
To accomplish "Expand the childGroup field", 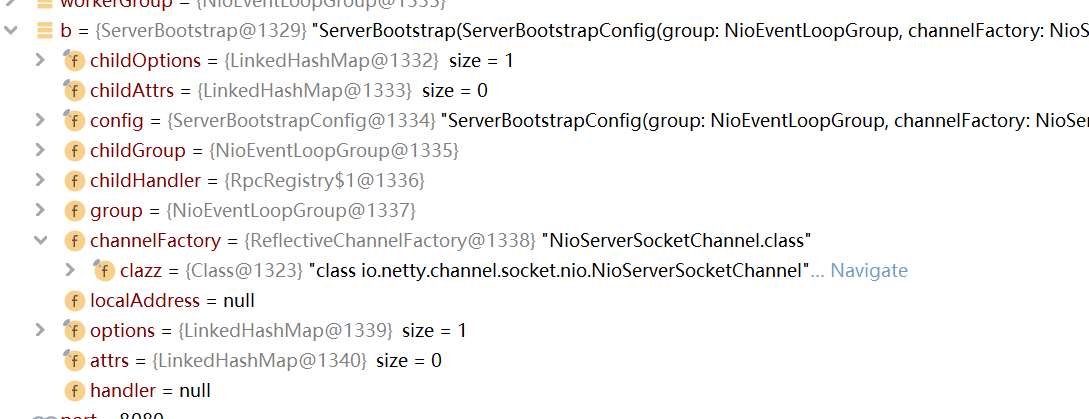I will coord(41,150).
